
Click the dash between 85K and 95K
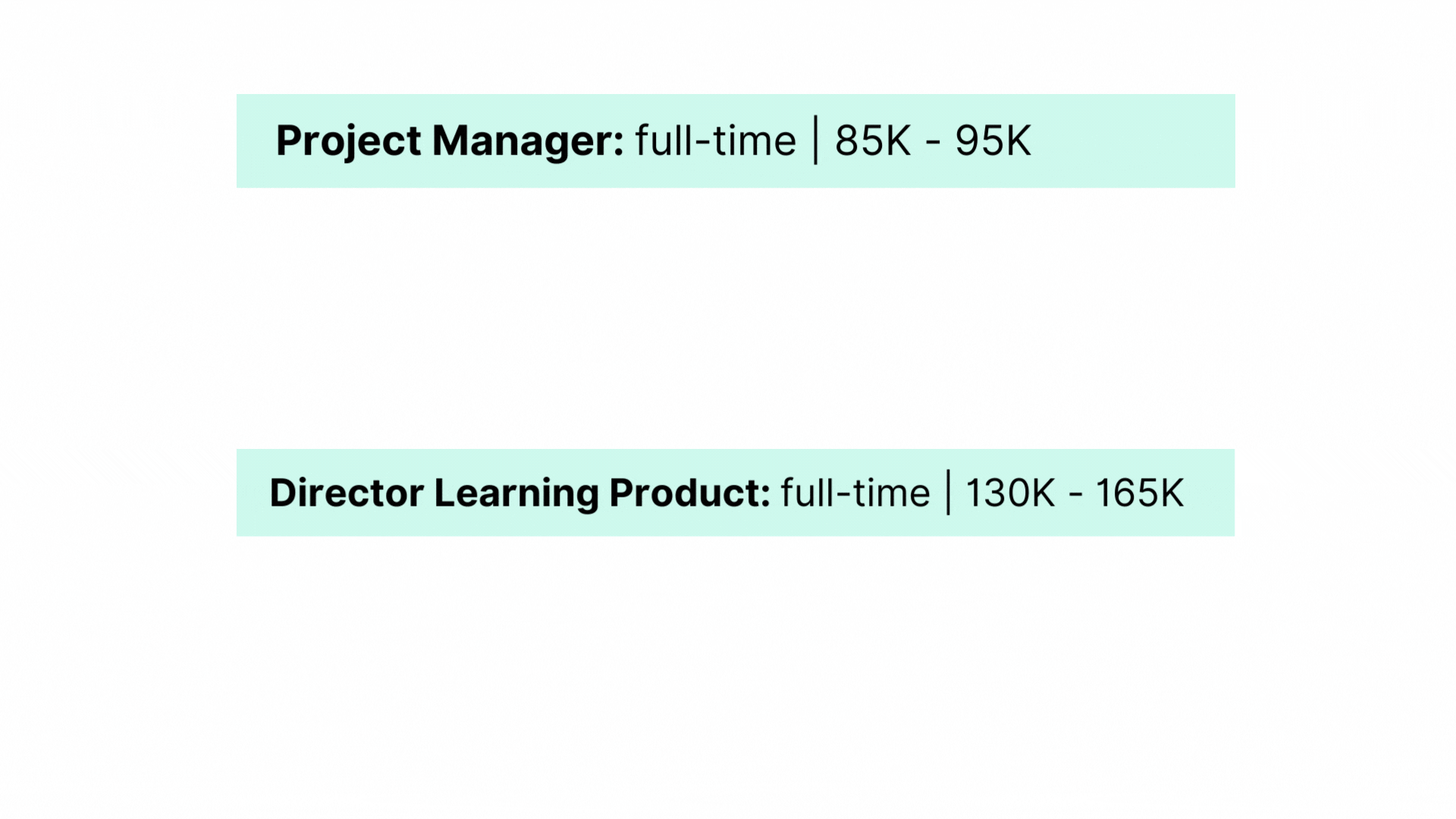933,143
